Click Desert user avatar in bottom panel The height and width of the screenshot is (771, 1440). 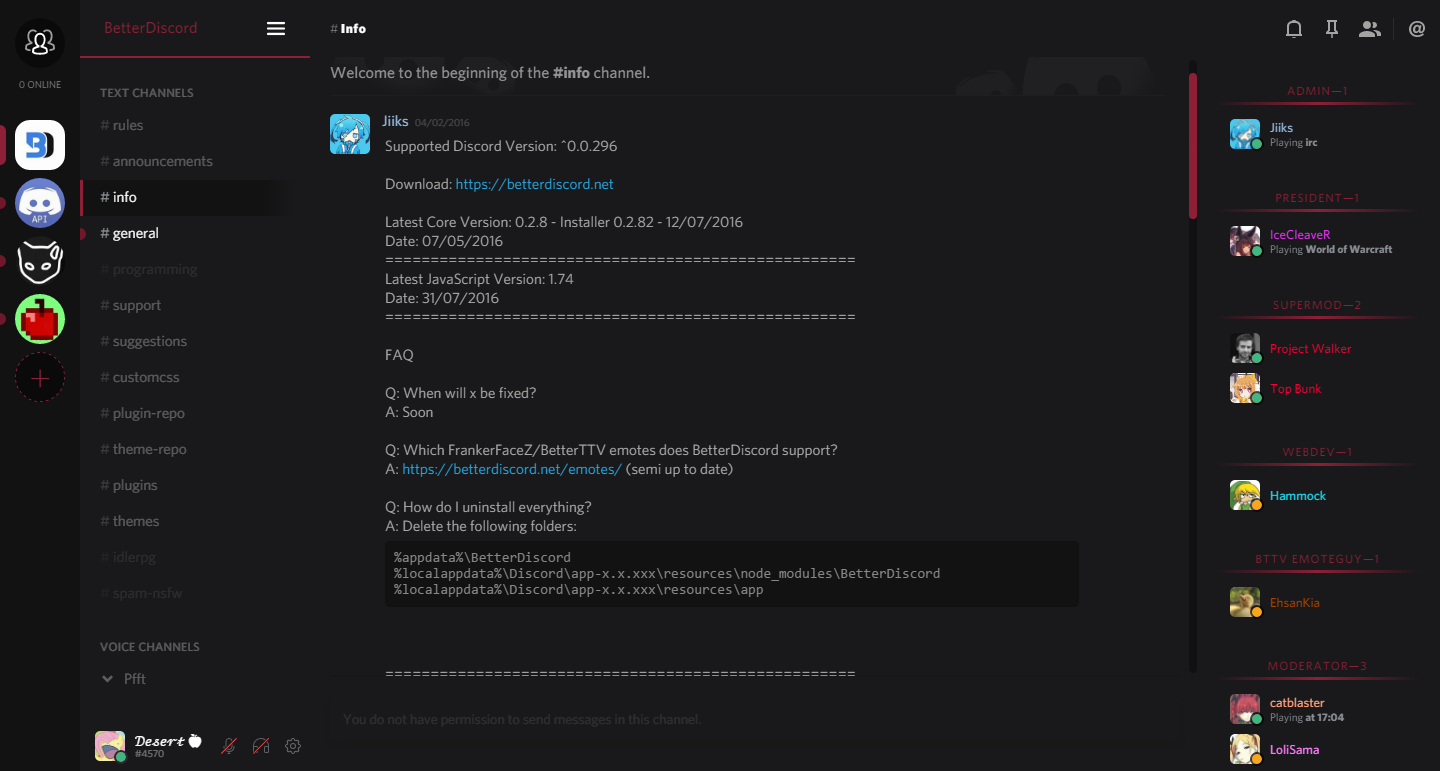tap(110, 746)
